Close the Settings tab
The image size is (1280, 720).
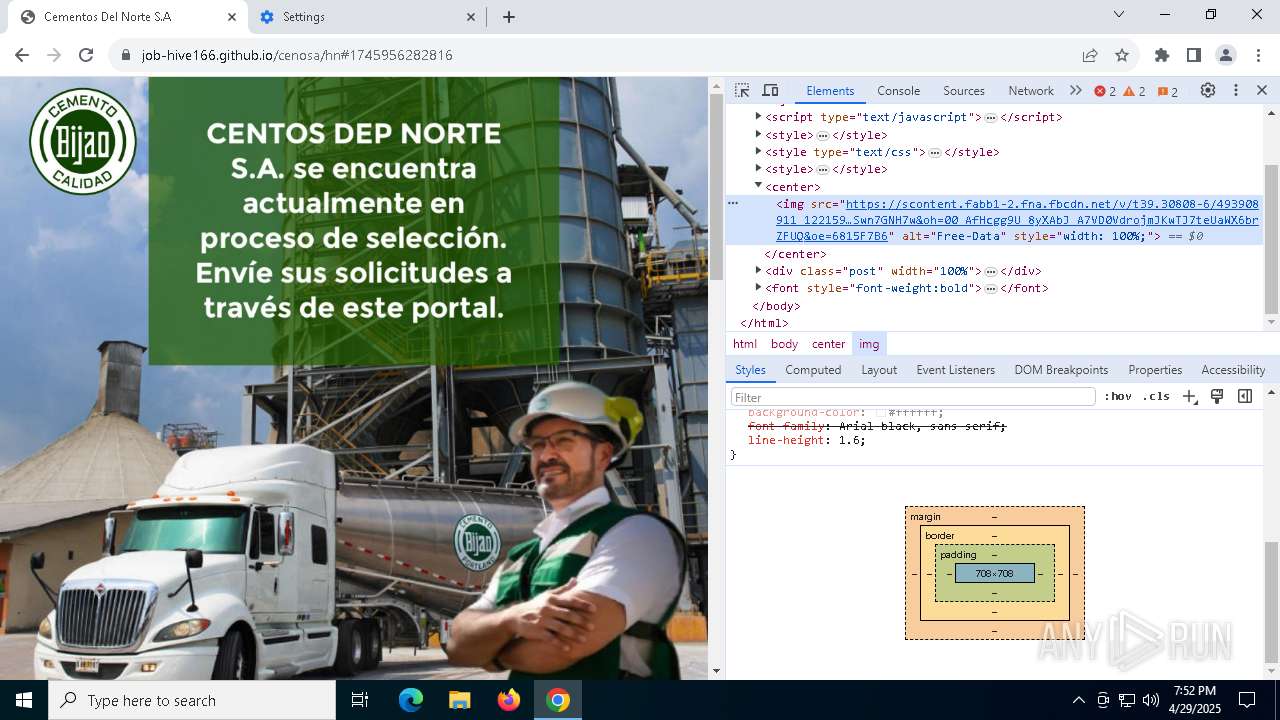pos(472,17)
